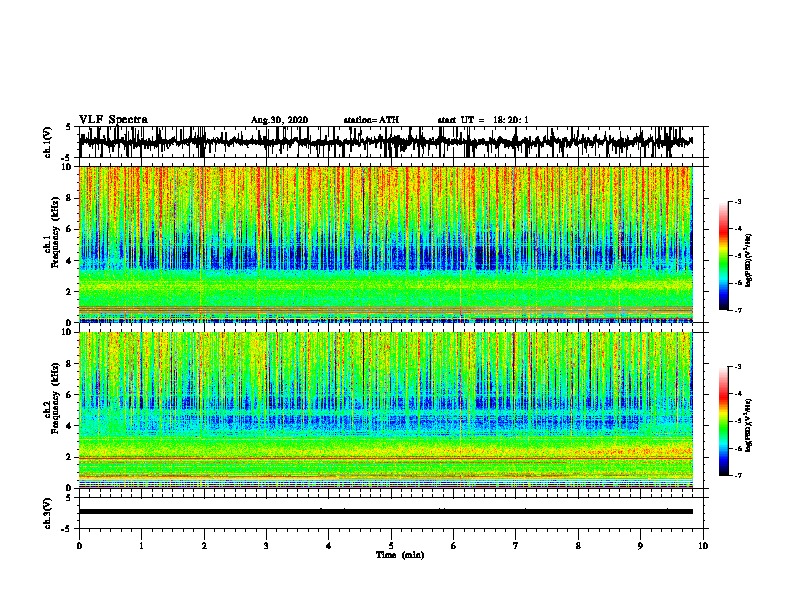The image size is (792, 612).
Task: Click the '-3' label on ch.1 color bar
Action: click(737, 202)
